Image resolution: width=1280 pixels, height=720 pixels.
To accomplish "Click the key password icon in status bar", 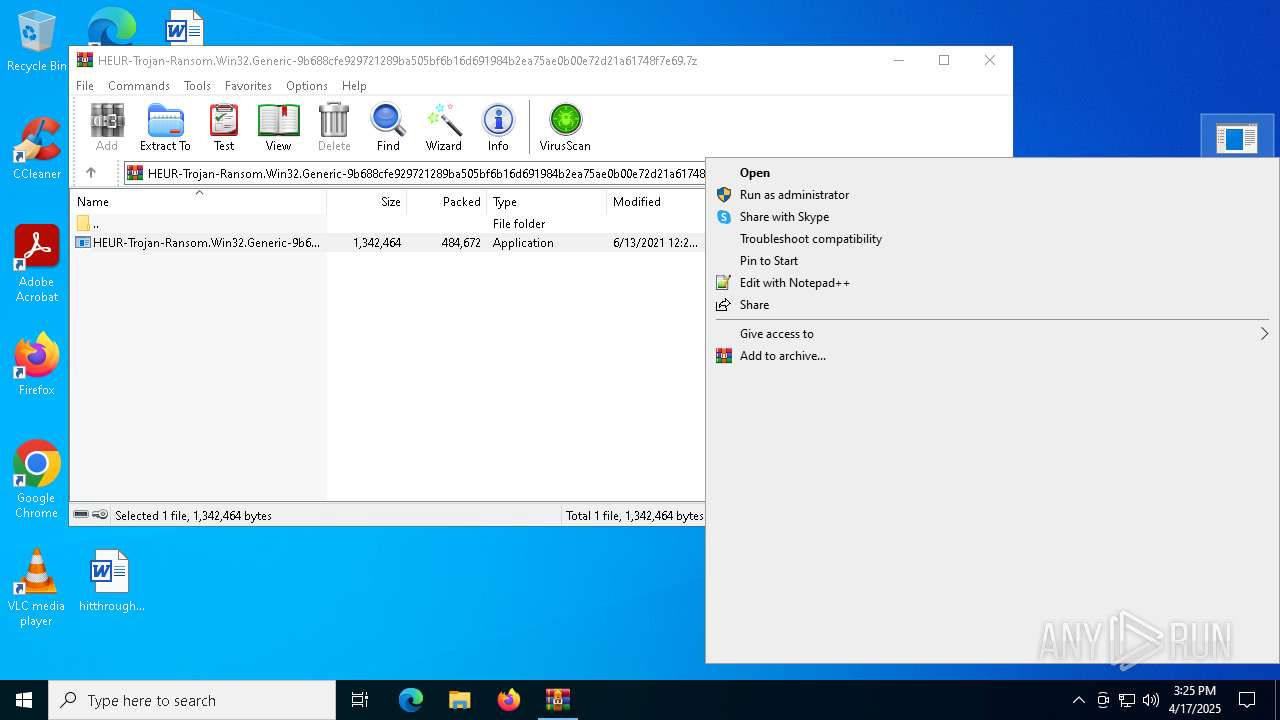I will pos(100,515).
